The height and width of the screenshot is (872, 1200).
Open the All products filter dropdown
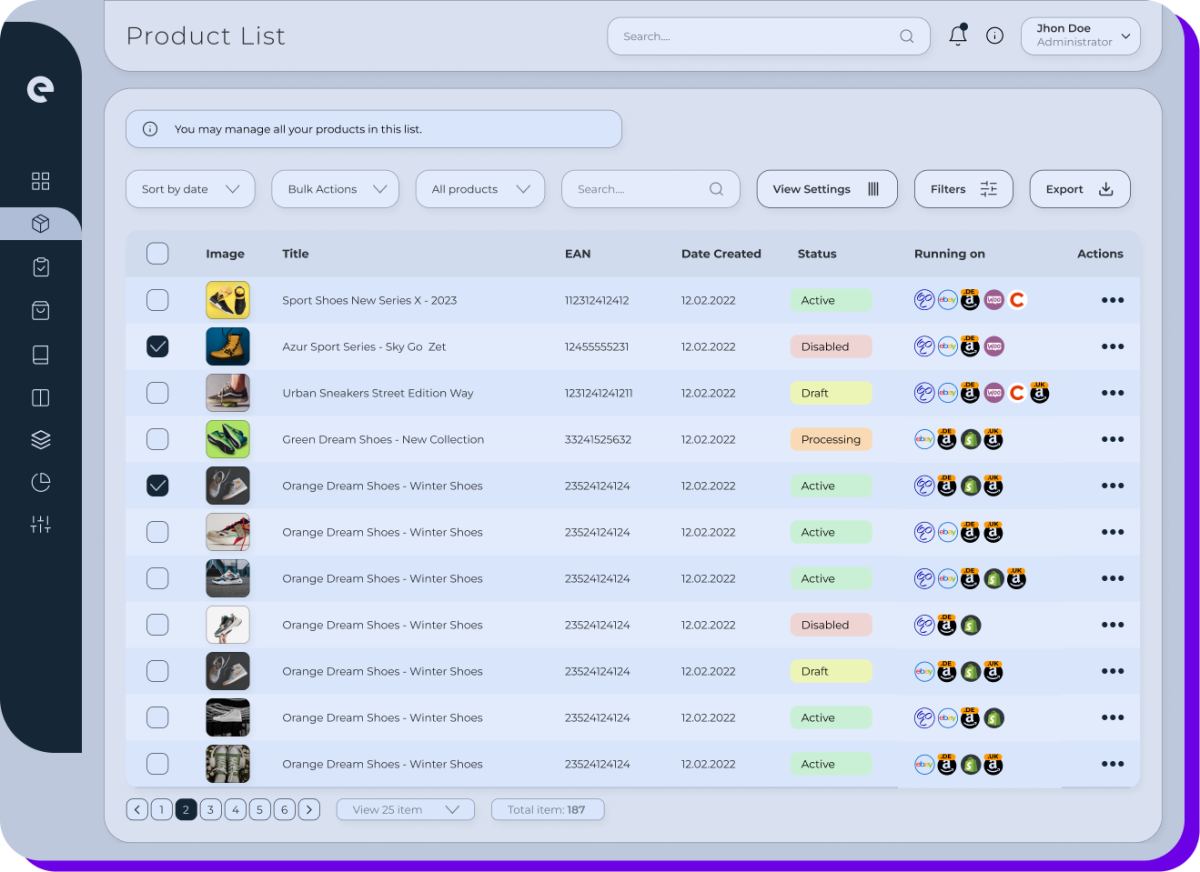(480, 188)
